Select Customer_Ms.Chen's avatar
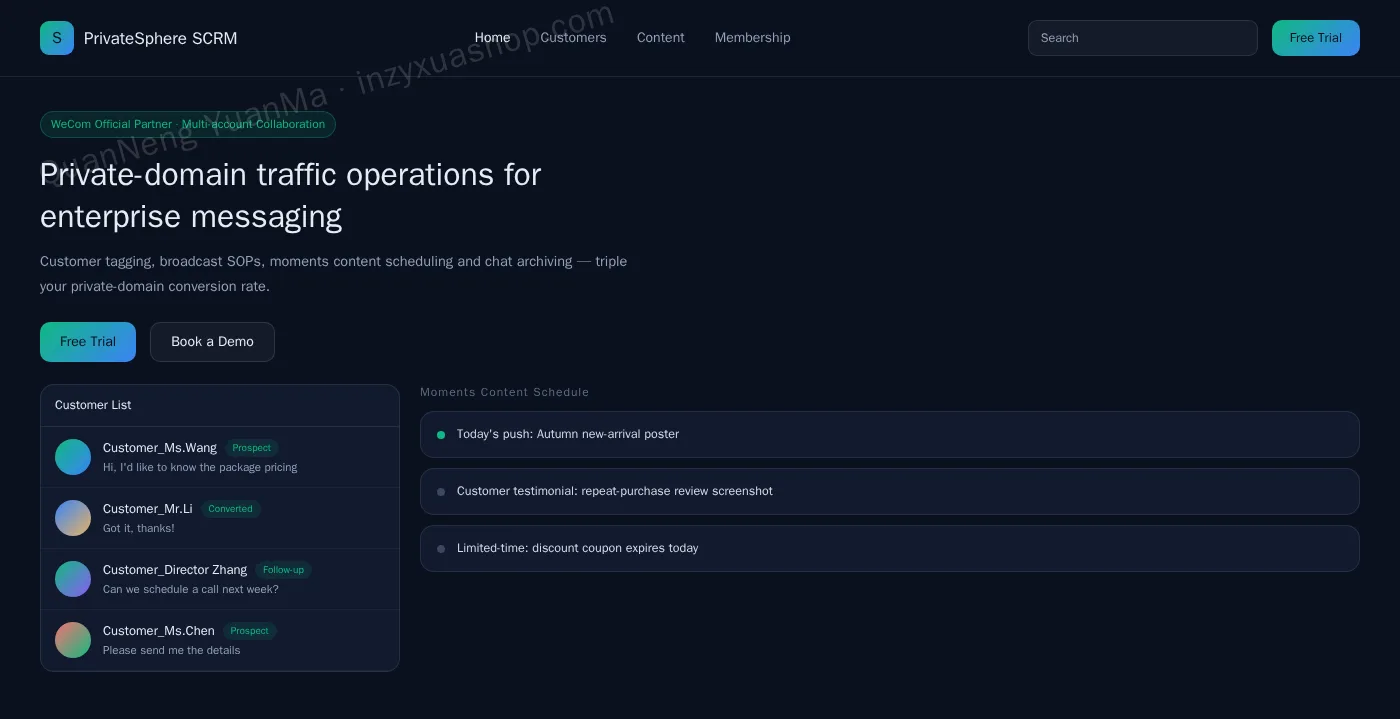 click(x=73, y=640)
